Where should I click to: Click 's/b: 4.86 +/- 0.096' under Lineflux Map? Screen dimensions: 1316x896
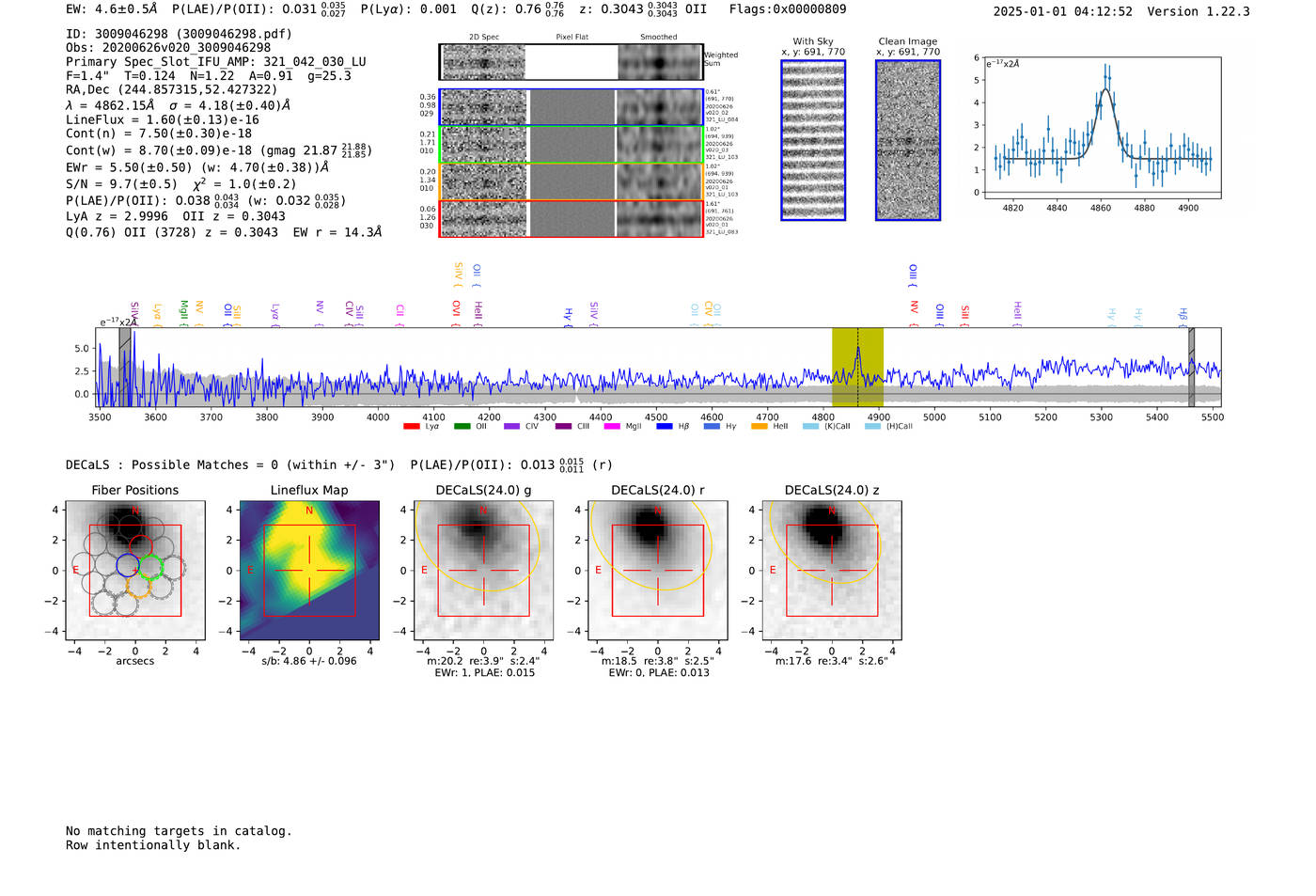pyautogui.click(x=309, y=661)
